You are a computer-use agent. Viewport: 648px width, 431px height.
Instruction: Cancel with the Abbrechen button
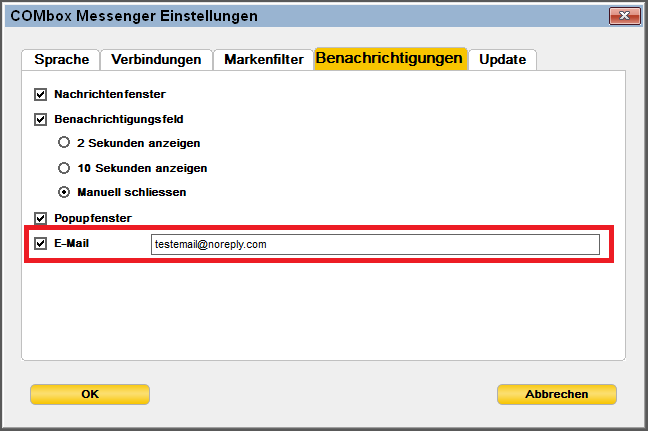pos(557,394)
